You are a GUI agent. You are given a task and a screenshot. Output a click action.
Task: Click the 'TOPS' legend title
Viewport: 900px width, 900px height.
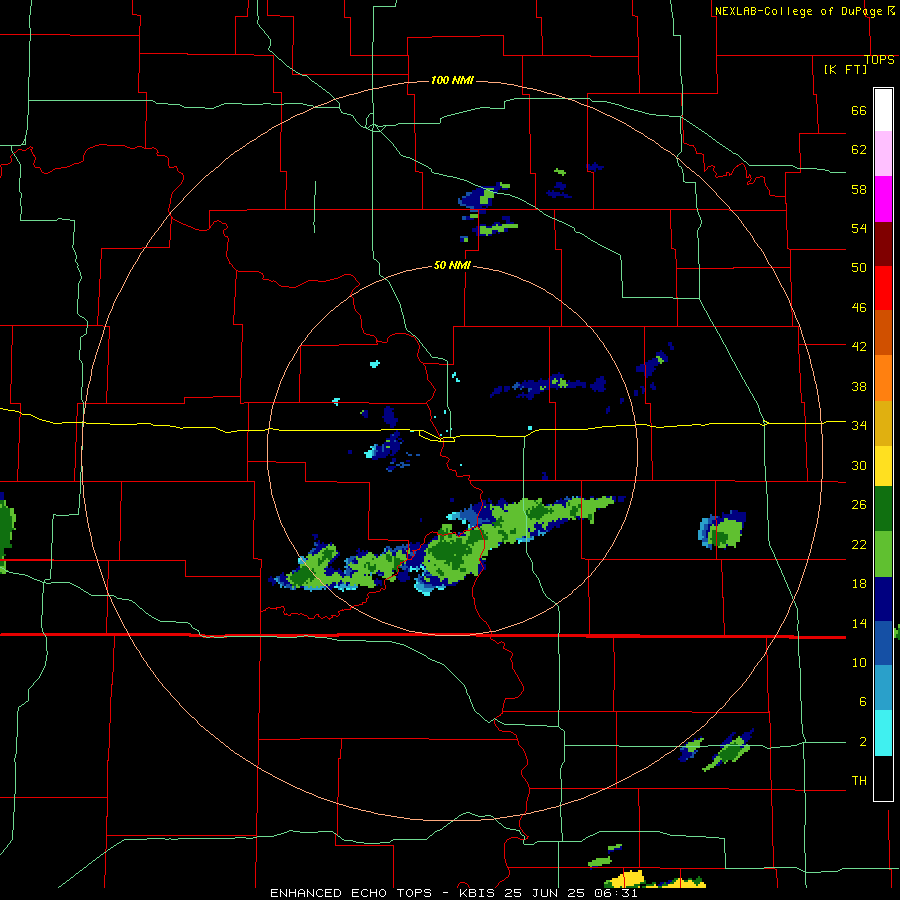tap(879, 60)
